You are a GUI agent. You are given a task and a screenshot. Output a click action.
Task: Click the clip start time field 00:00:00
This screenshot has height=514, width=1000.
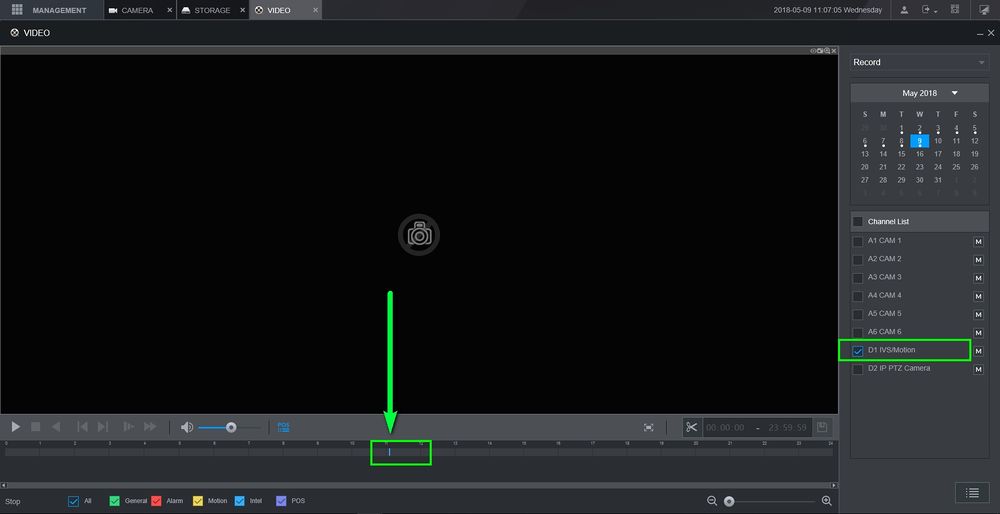(725, 427)
